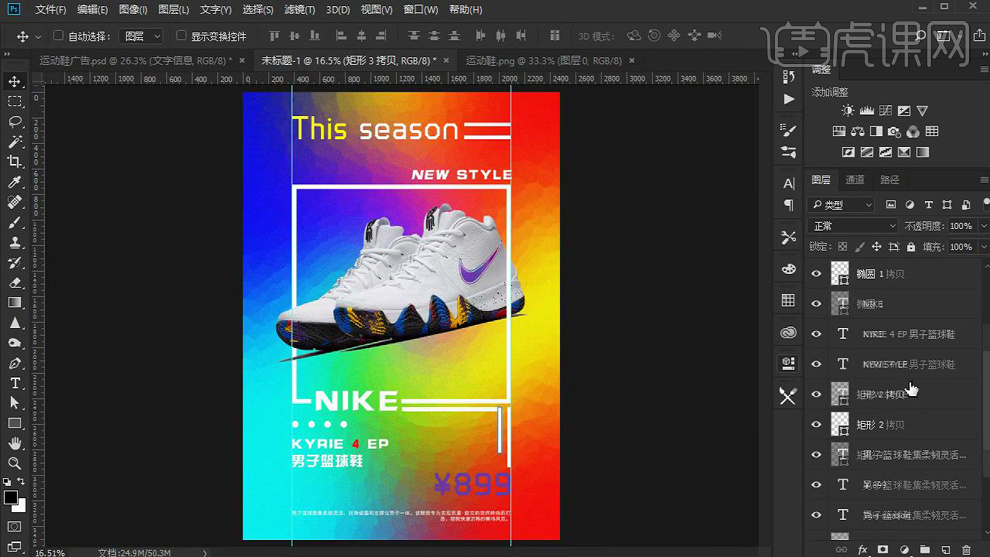990x557 pixels.
Task: Open the Paragraph panel icon
Action: pyautogui.click(x=789, y=205)
